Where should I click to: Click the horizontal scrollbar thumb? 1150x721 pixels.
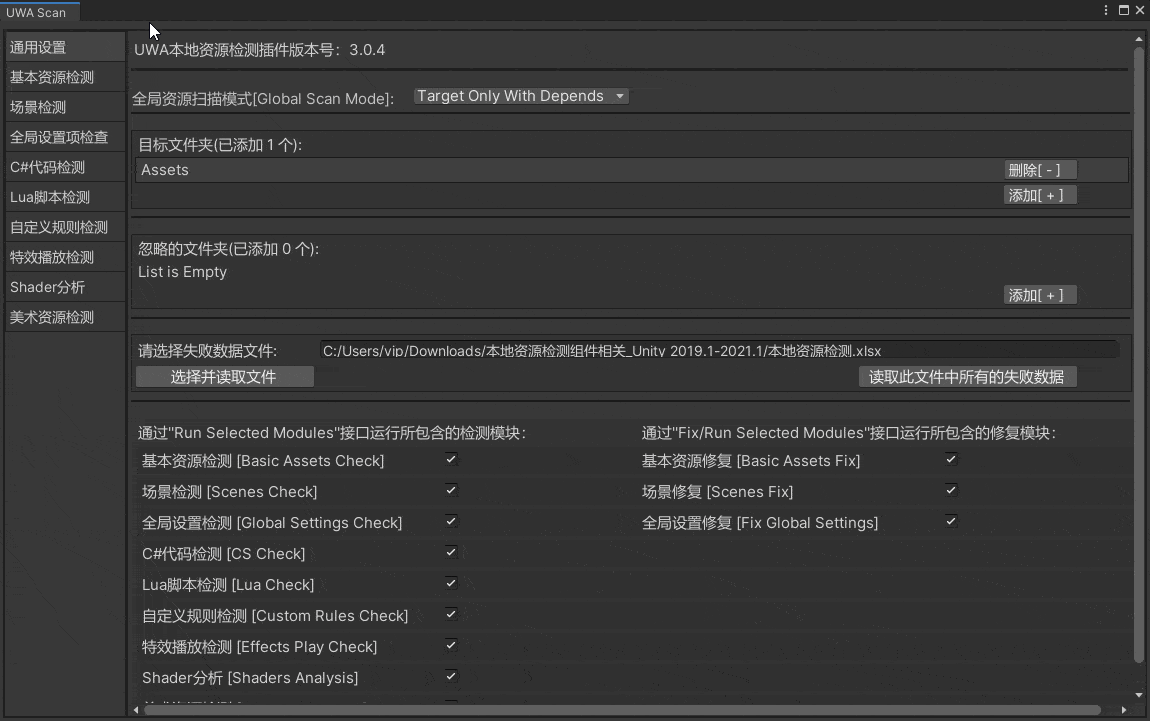pos(622,710)
